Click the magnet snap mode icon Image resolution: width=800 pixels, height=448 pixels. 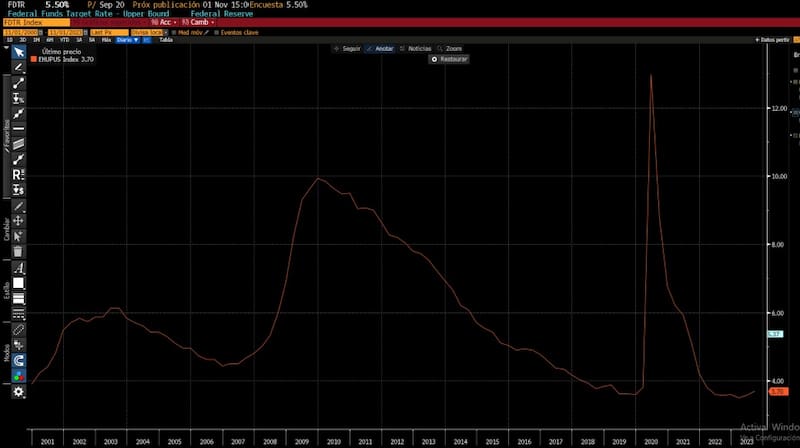click(18, 360)
